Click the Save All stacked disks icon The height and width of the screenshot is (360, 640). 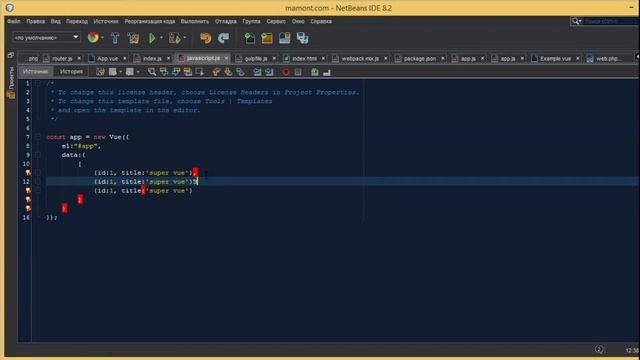(x=302, y=38)
